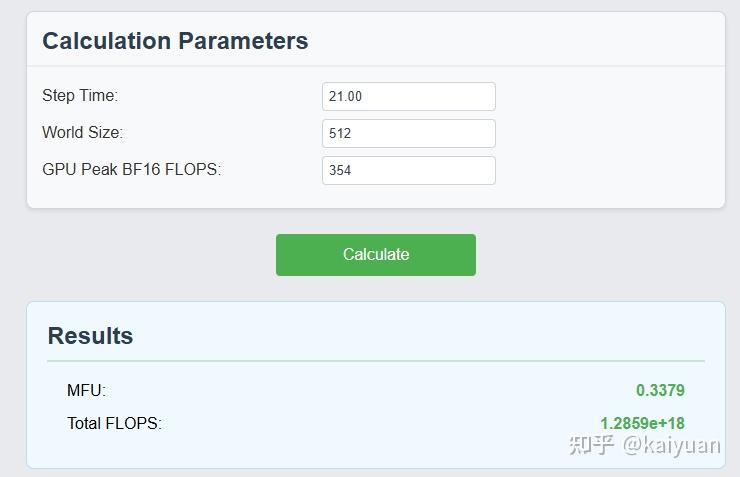Click the Results section heading
This screenshot has height=477, width=740.
pos(90,336)
